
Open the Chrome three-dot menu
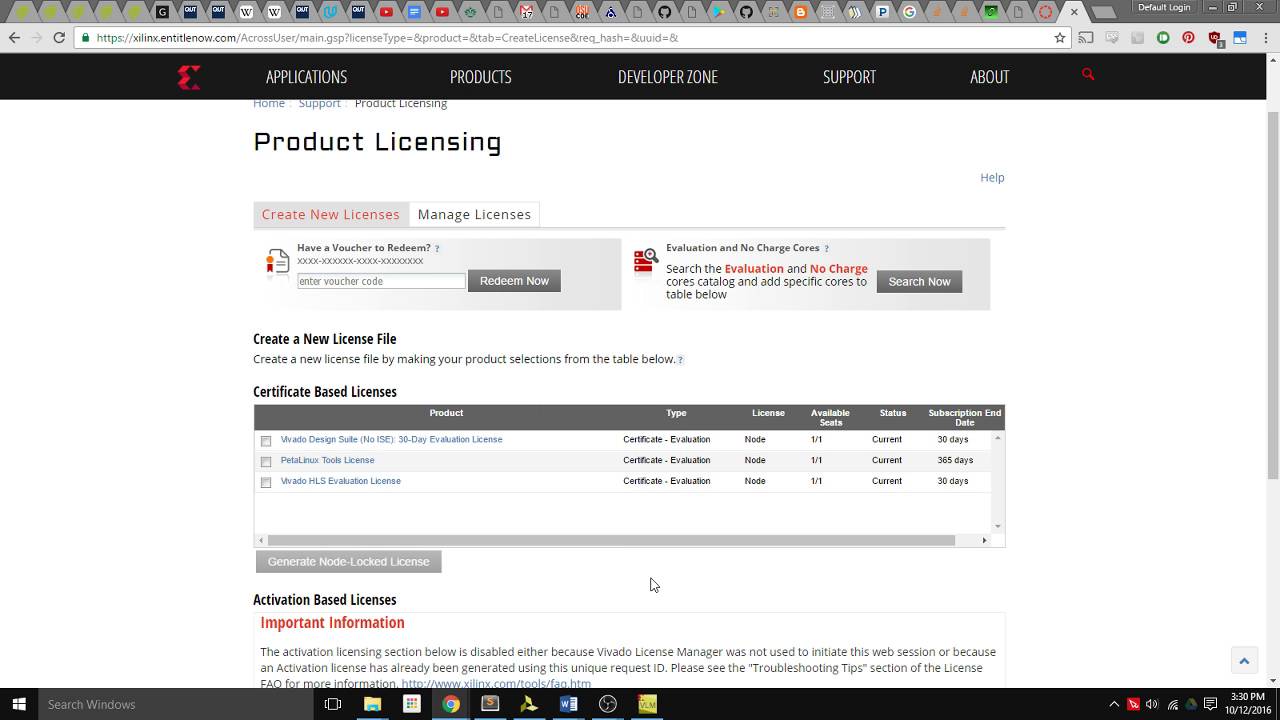pos(1264,38)
